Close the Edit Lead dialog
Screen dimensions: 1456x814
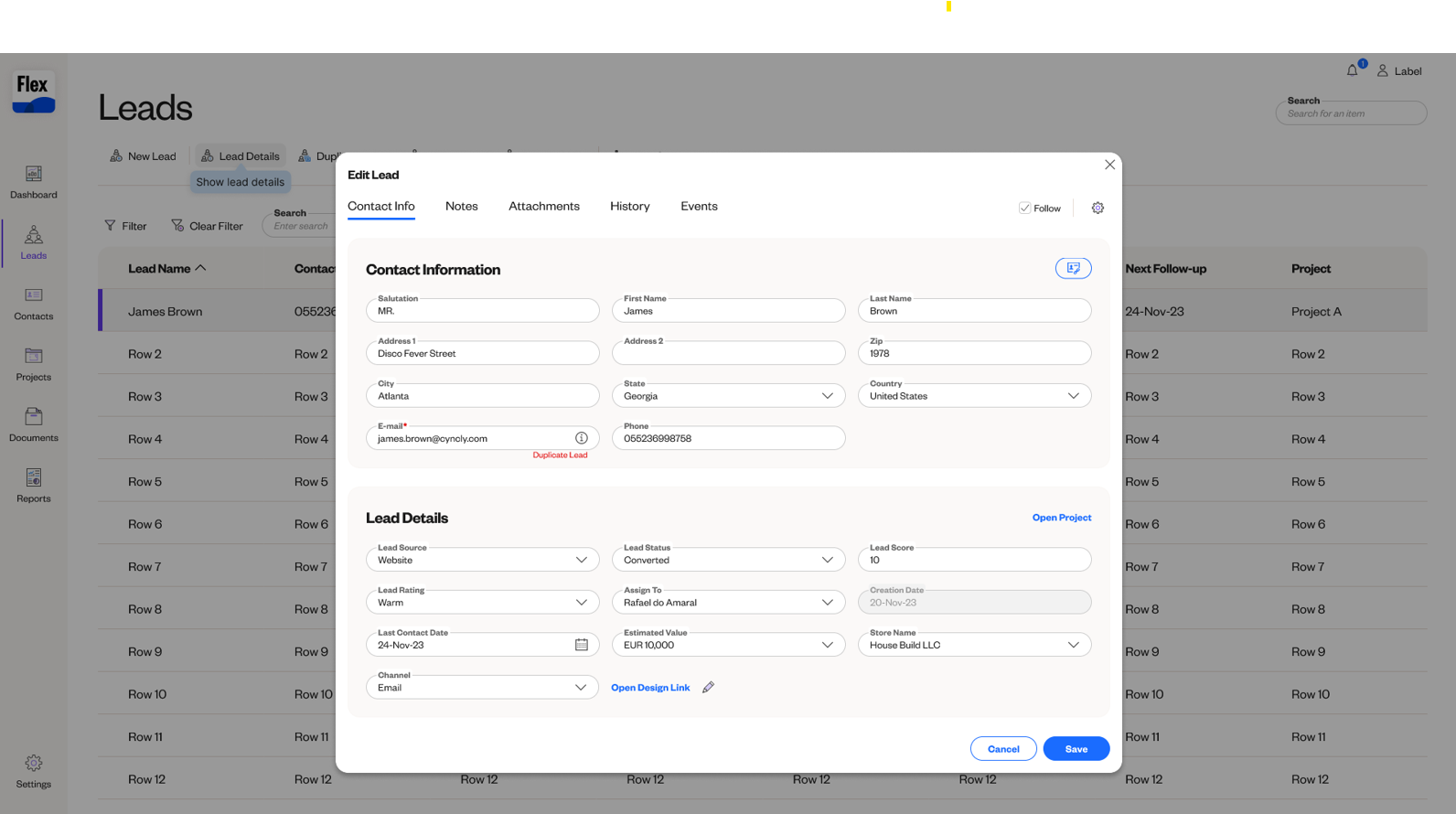tap(1109, 165)
